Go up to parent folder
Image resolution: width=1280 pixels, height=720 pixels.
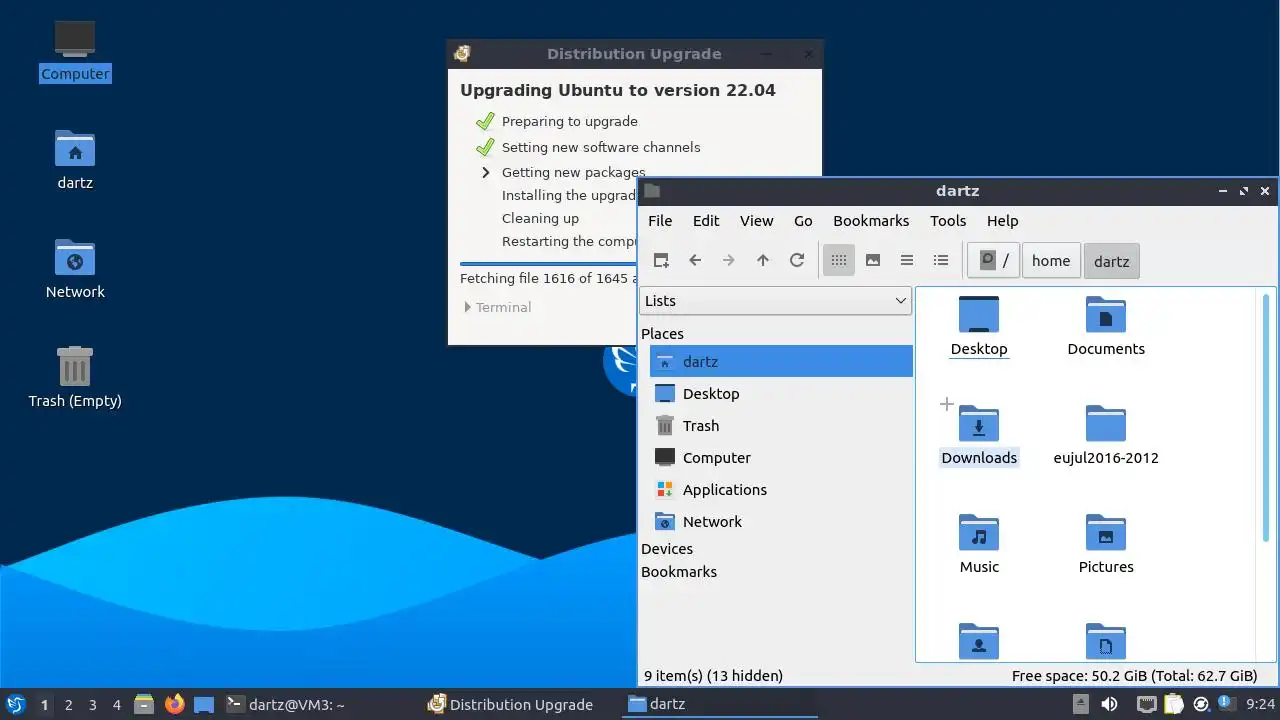[x=763, y=260]
